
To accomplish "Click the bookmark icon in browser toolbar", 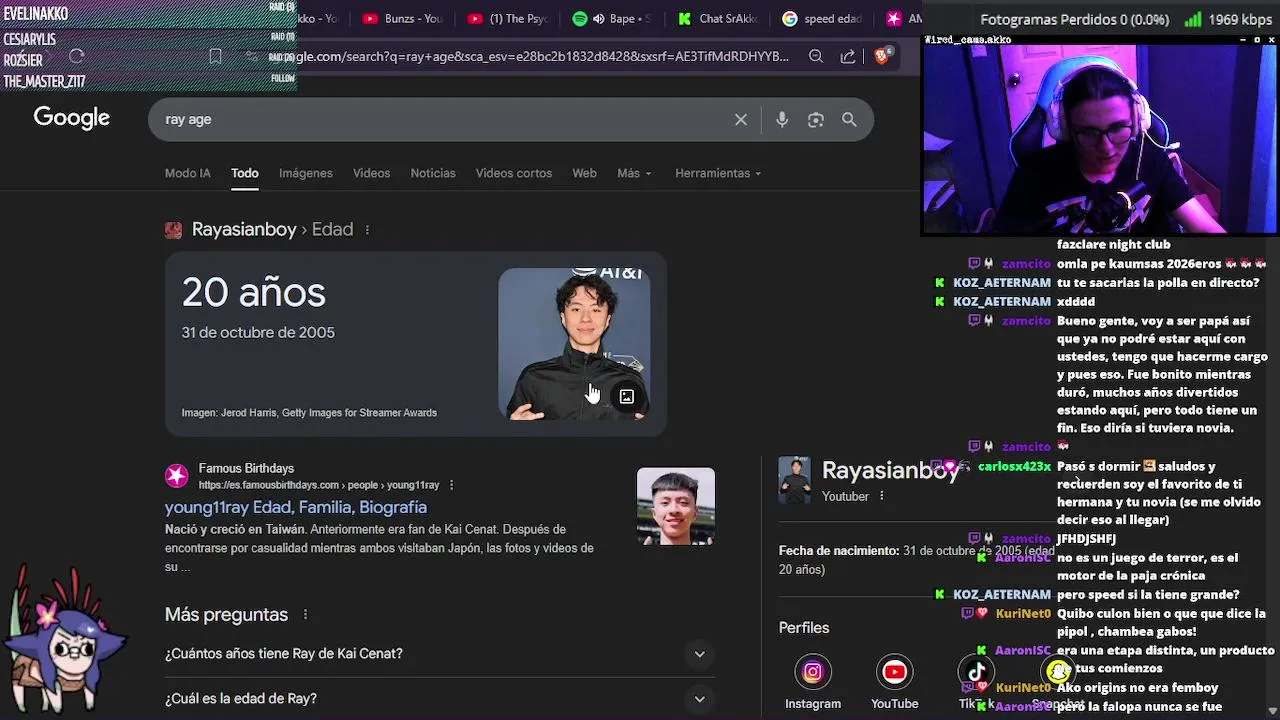I will pyautogui.click(x=215, y=57).
